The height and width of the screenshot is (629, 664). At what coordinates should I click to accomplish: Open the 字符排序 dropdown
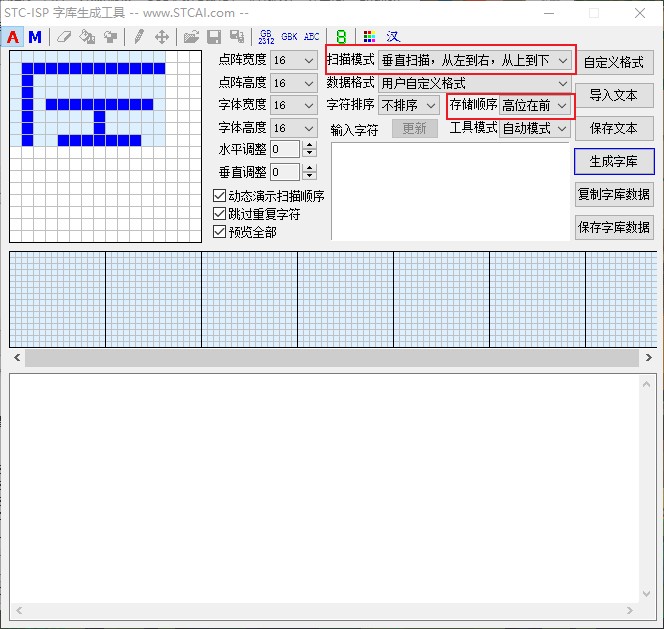[408, 105]
